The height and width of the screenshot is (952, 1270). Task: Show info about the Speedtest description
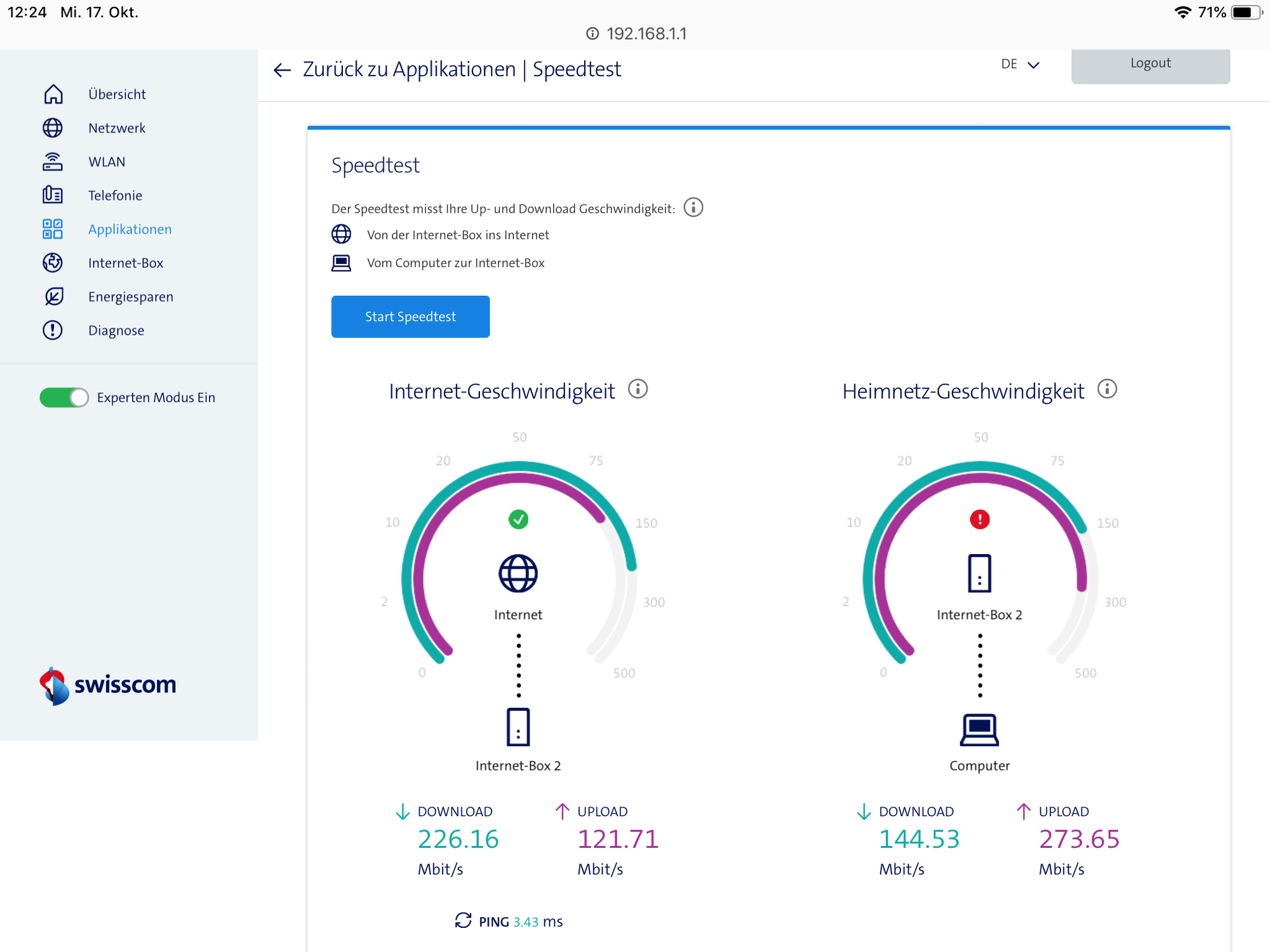(x=693, y=208)
